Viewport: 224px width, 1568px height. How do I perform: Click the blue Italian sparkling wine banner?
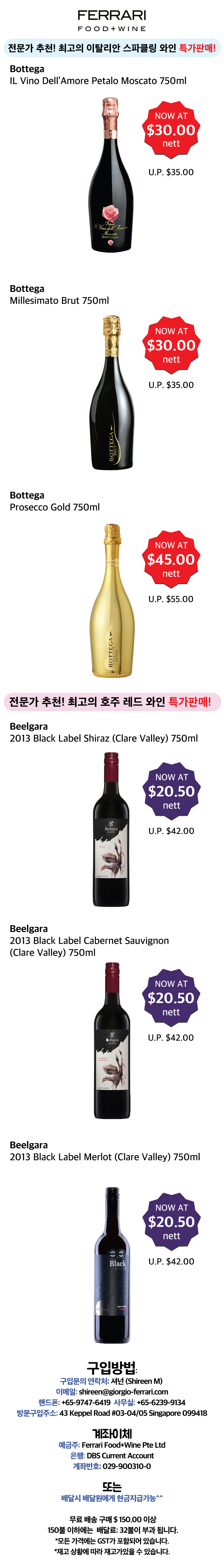point(112,47)
